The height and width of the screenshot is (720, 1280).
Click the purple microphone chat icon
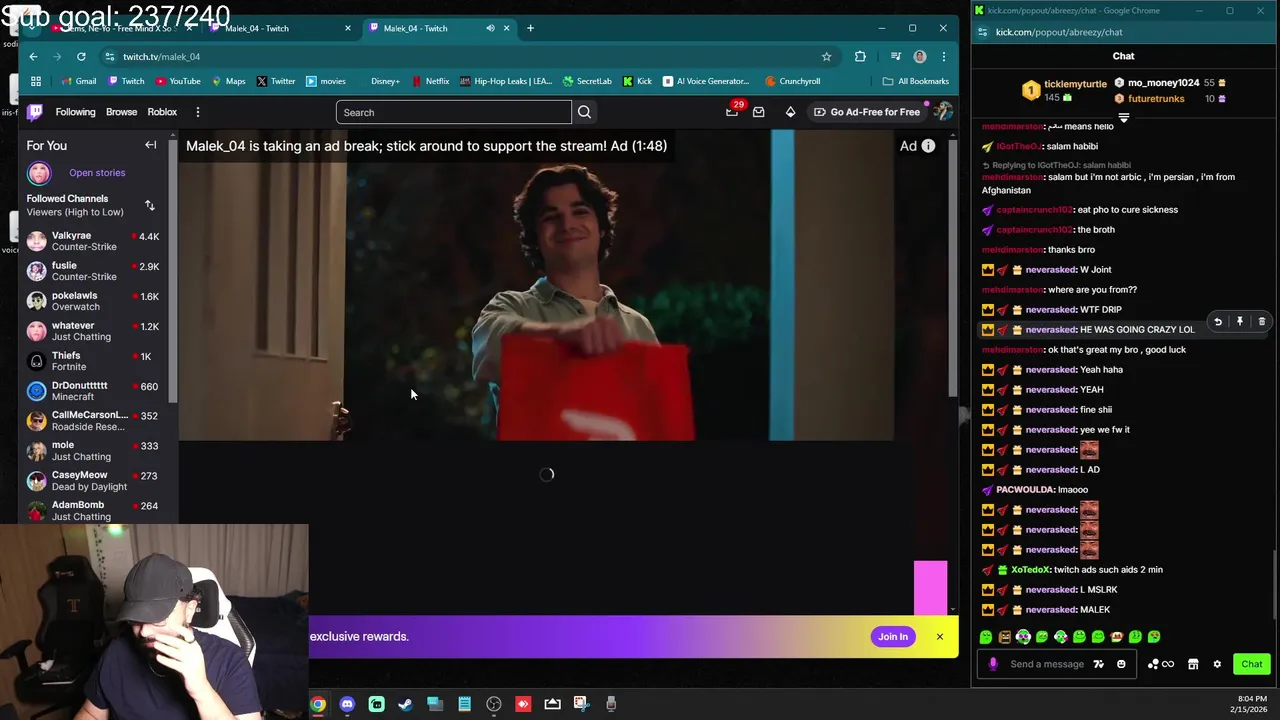point(993,664)
